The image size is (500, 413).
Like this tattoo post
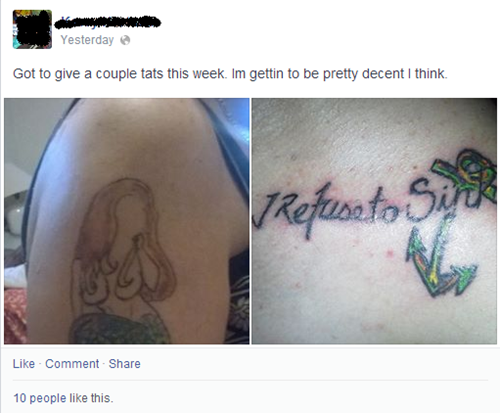pos(24,364)
